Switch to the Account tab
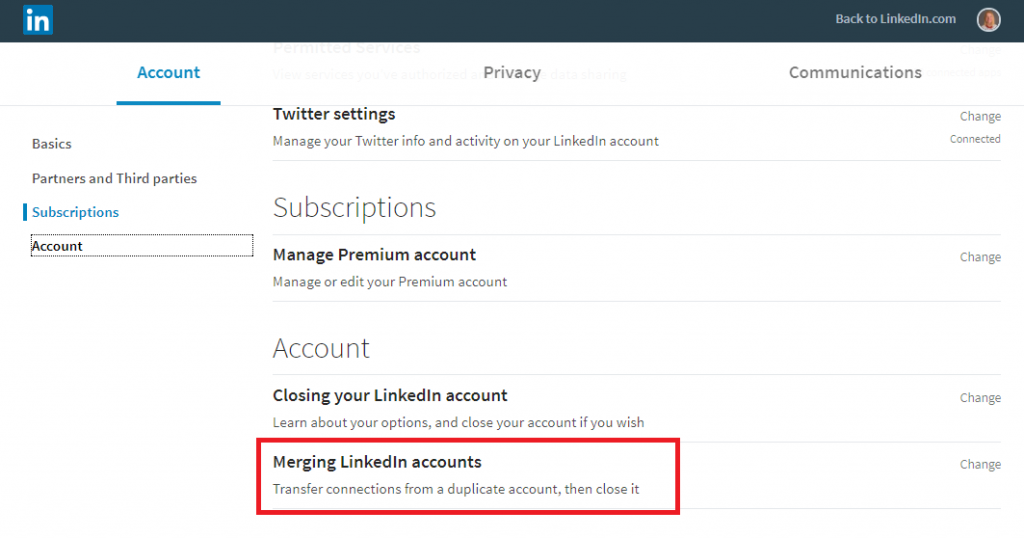1024x538 pixels. (168, 72)
